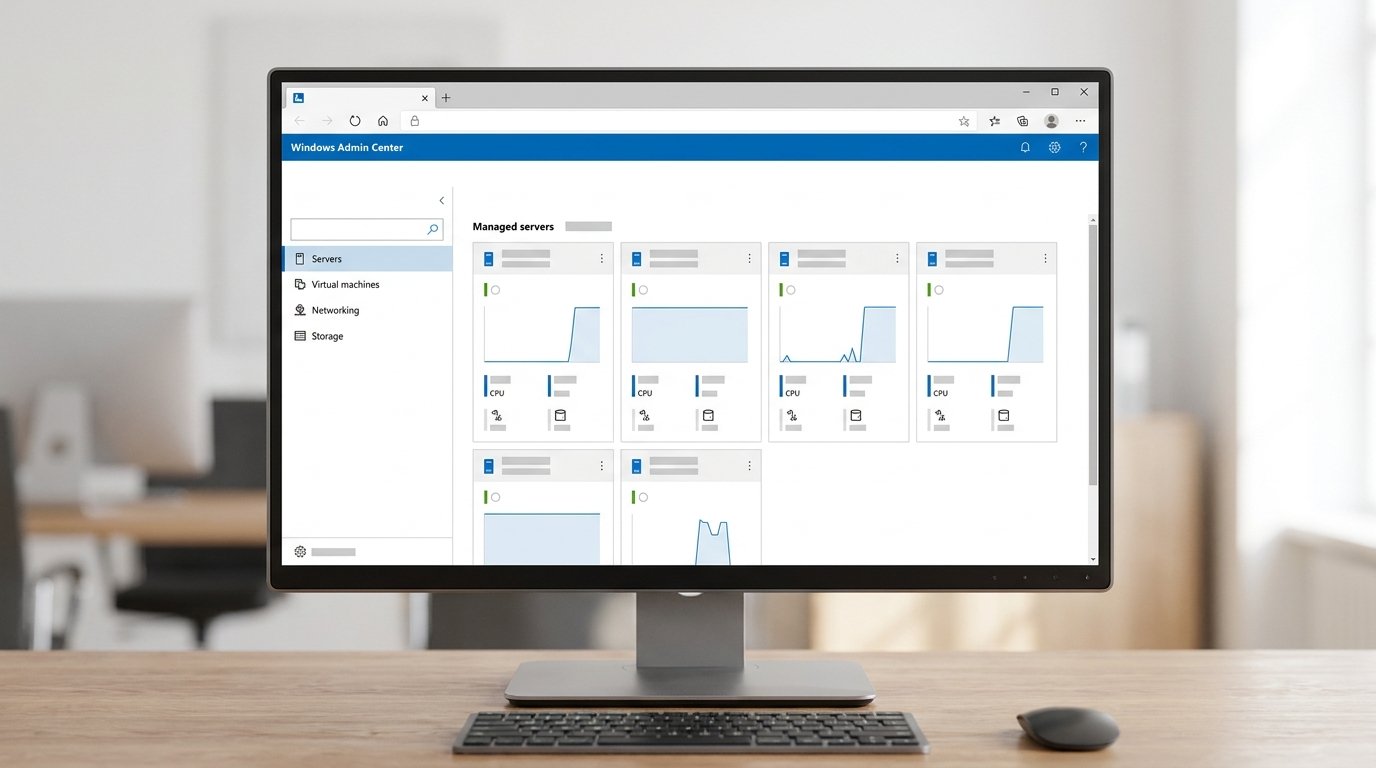Image resolution: width=1376 pixels, height=768 pixels.
Task: Click the Managed servers heading
Action: (x=513, y=227)
